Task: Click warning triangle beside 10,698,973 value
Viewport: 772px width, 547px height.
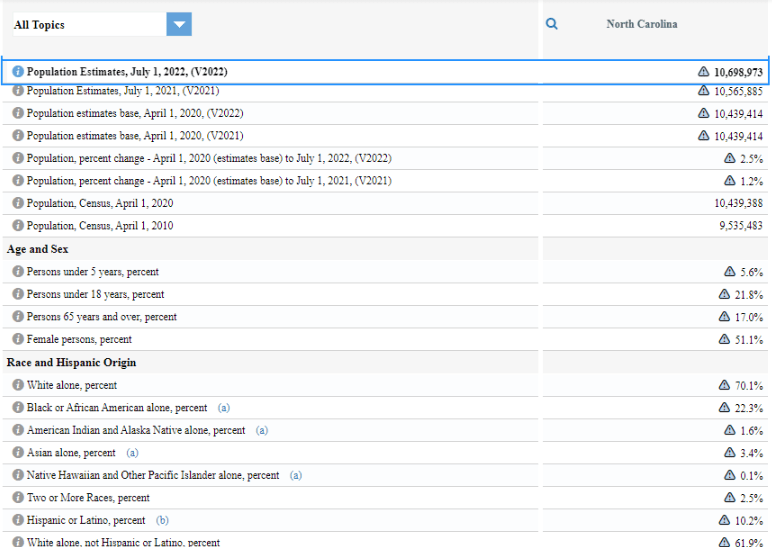Action: pyautogui.click(x=703, y=72)
